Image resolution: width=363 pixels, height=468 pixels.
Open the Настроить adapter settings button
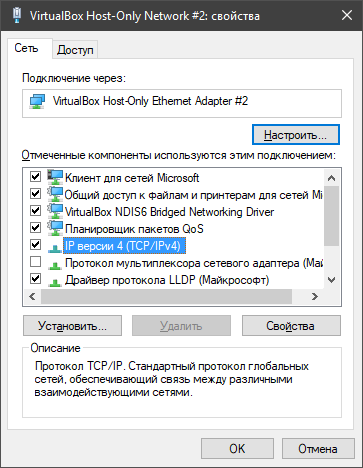296,135
